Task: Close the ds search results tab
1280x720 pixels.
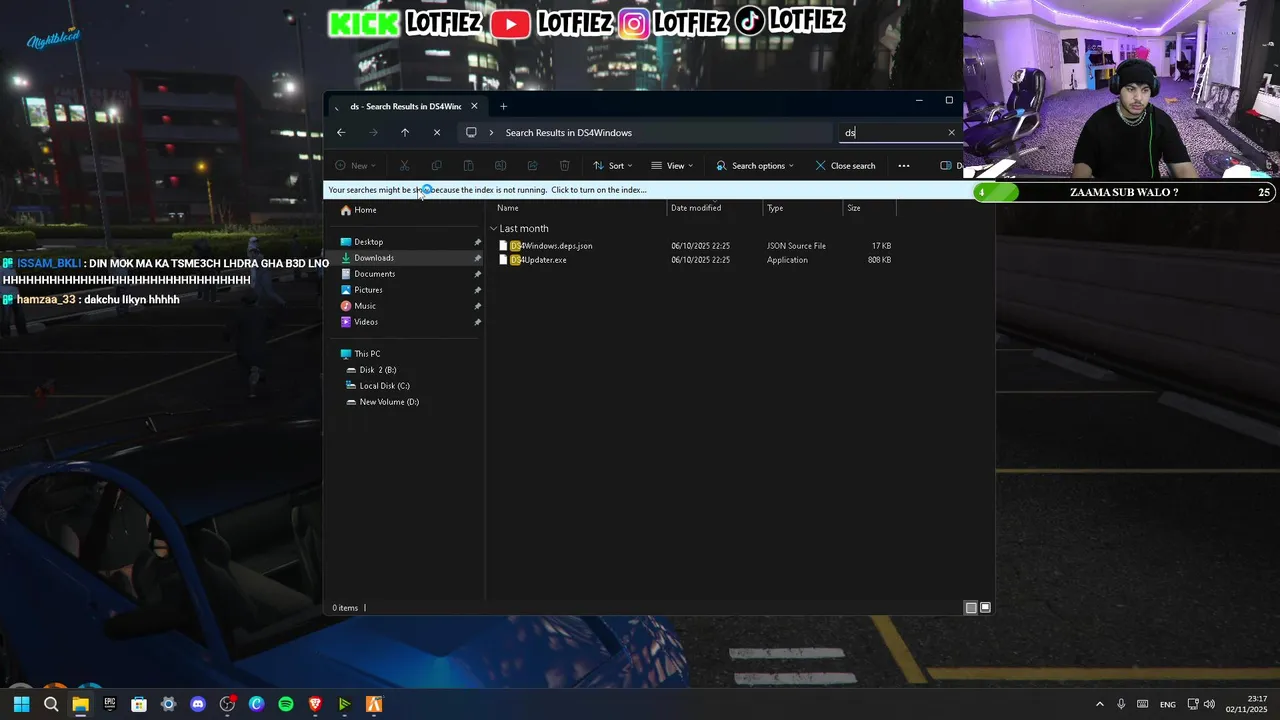Action: click(x=474, y=106)
